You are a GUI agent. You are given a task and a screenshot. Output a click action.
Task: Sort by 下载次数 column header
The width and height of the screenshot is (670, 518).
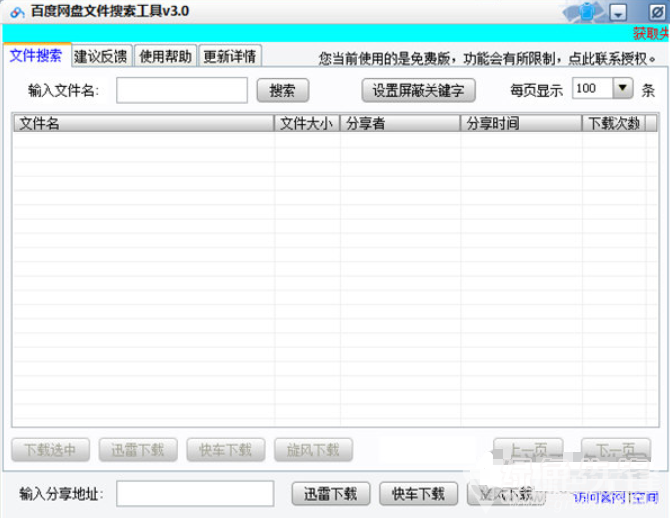coord(614,124)
